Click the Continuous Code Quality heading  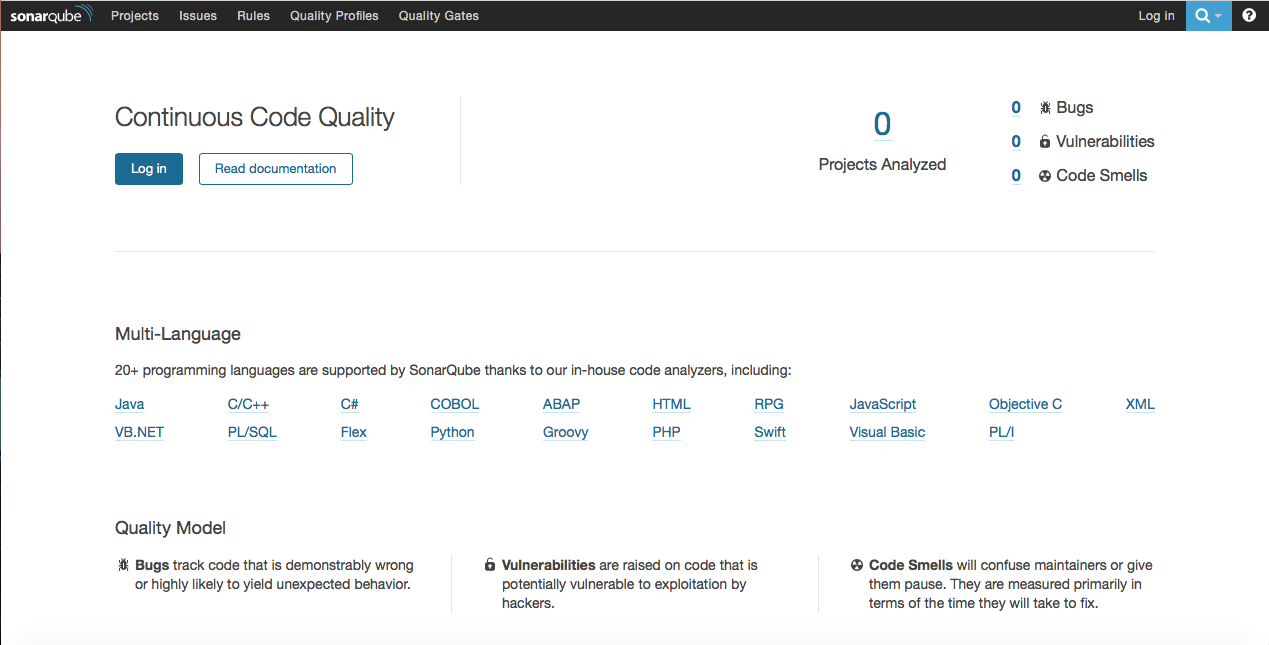(x=255, y=118)
